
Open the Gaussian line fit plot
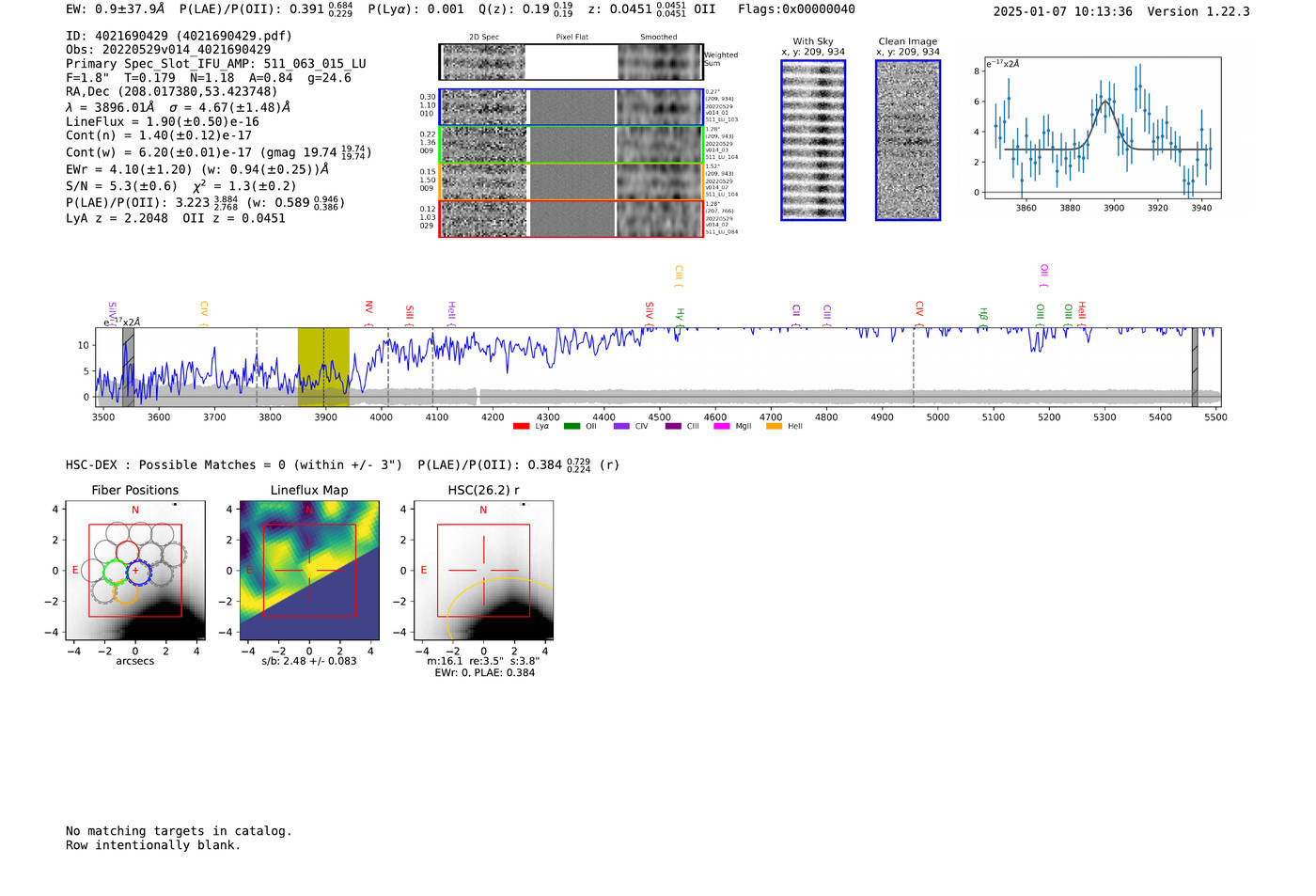[1102, 128]
